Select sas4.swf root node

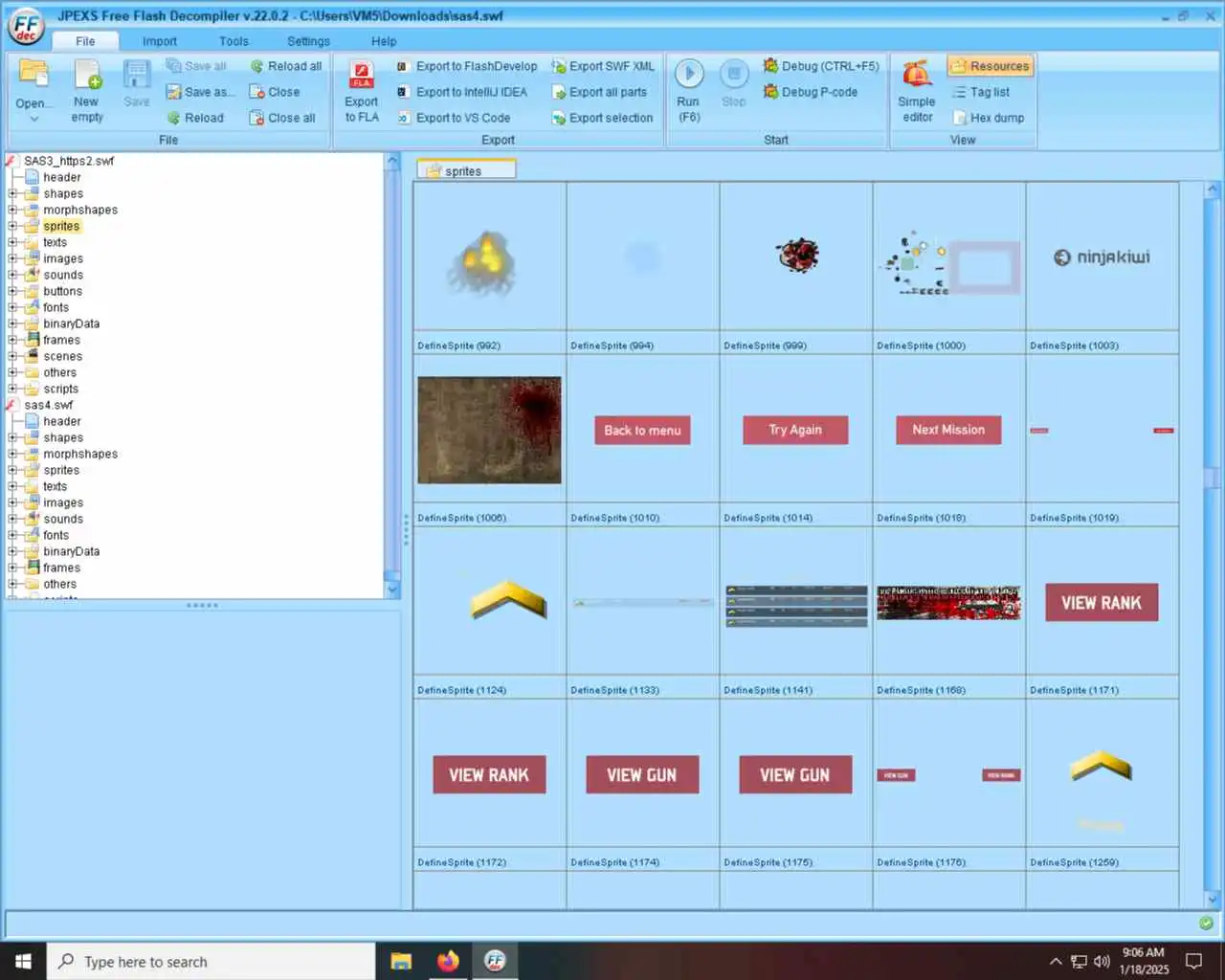[48, 405]
